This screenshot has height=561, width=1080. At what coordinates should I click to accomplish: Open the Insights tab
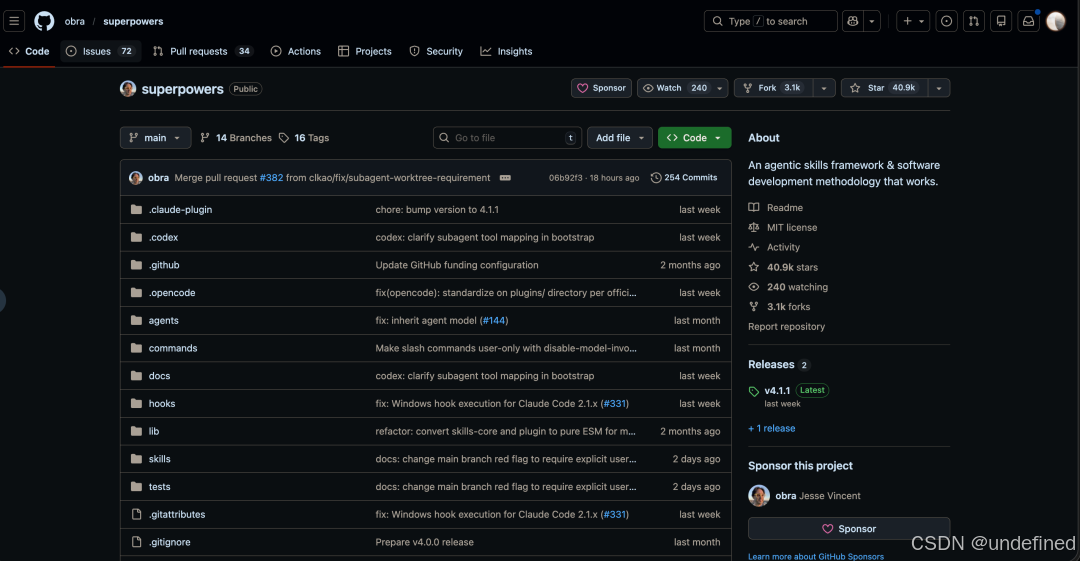click(506, 51)
